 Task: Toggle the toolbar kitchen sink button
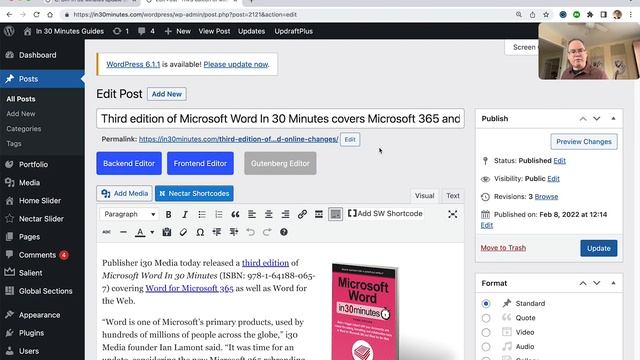336,214
